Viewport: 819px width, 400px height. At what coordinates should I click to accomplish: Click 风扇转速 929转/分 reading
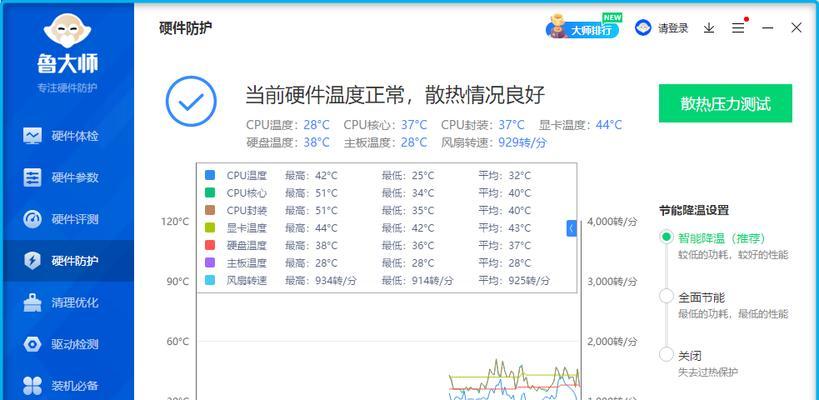pos(494,142)
